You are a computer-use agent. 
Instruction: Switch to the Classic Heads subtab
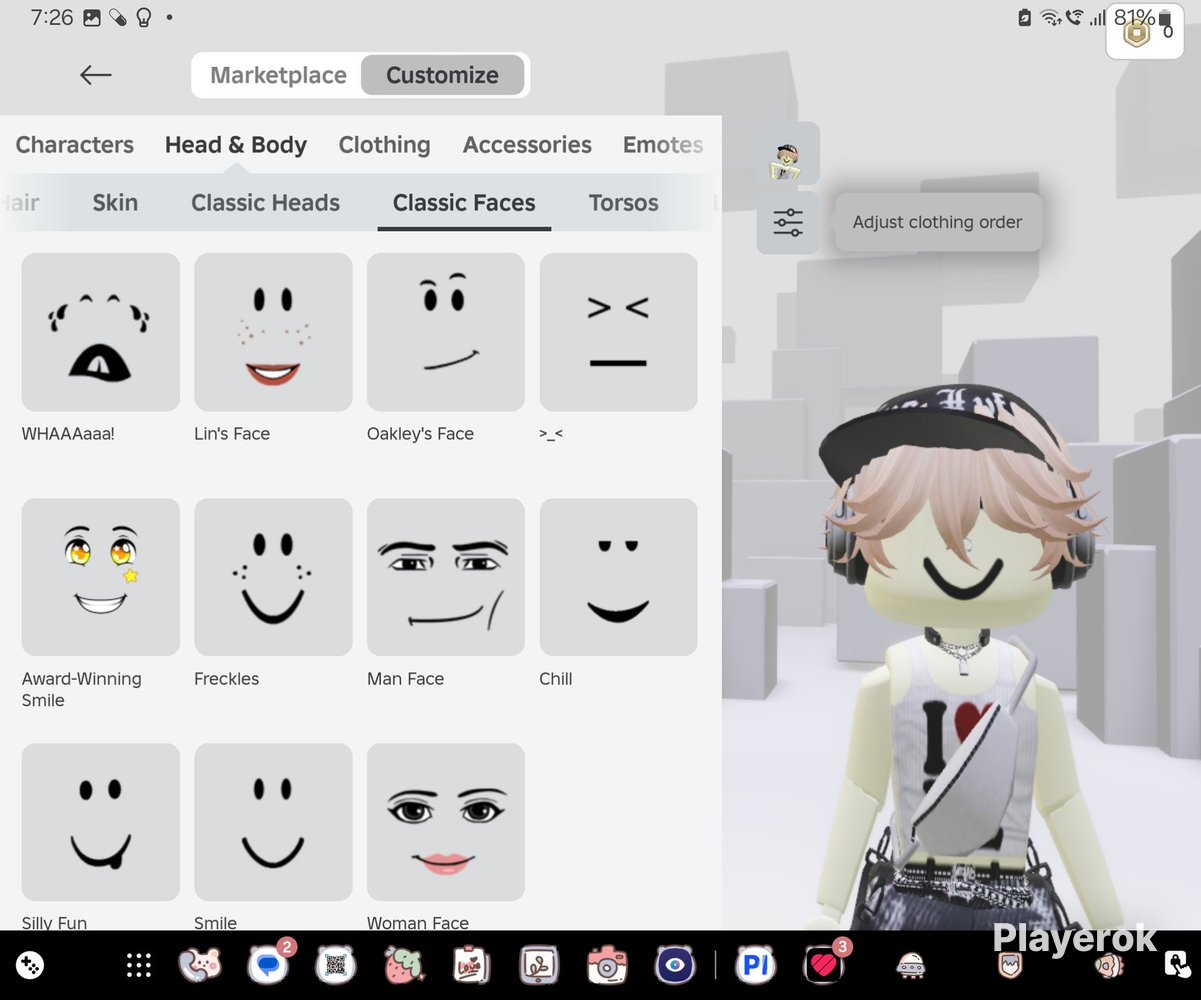[265, 203]
